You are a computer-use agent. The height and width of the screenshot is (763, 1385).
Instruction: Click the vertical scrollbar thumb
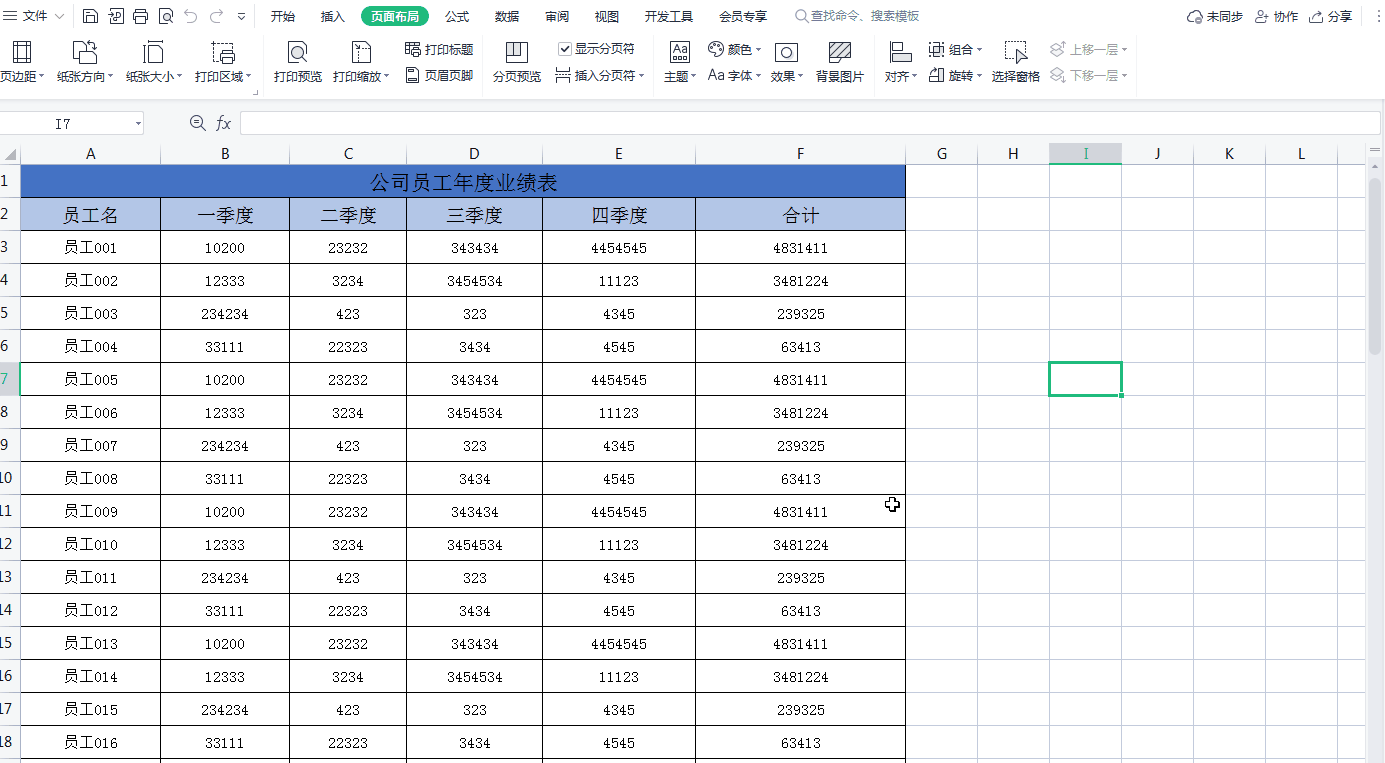click(x=1374, y=267)
